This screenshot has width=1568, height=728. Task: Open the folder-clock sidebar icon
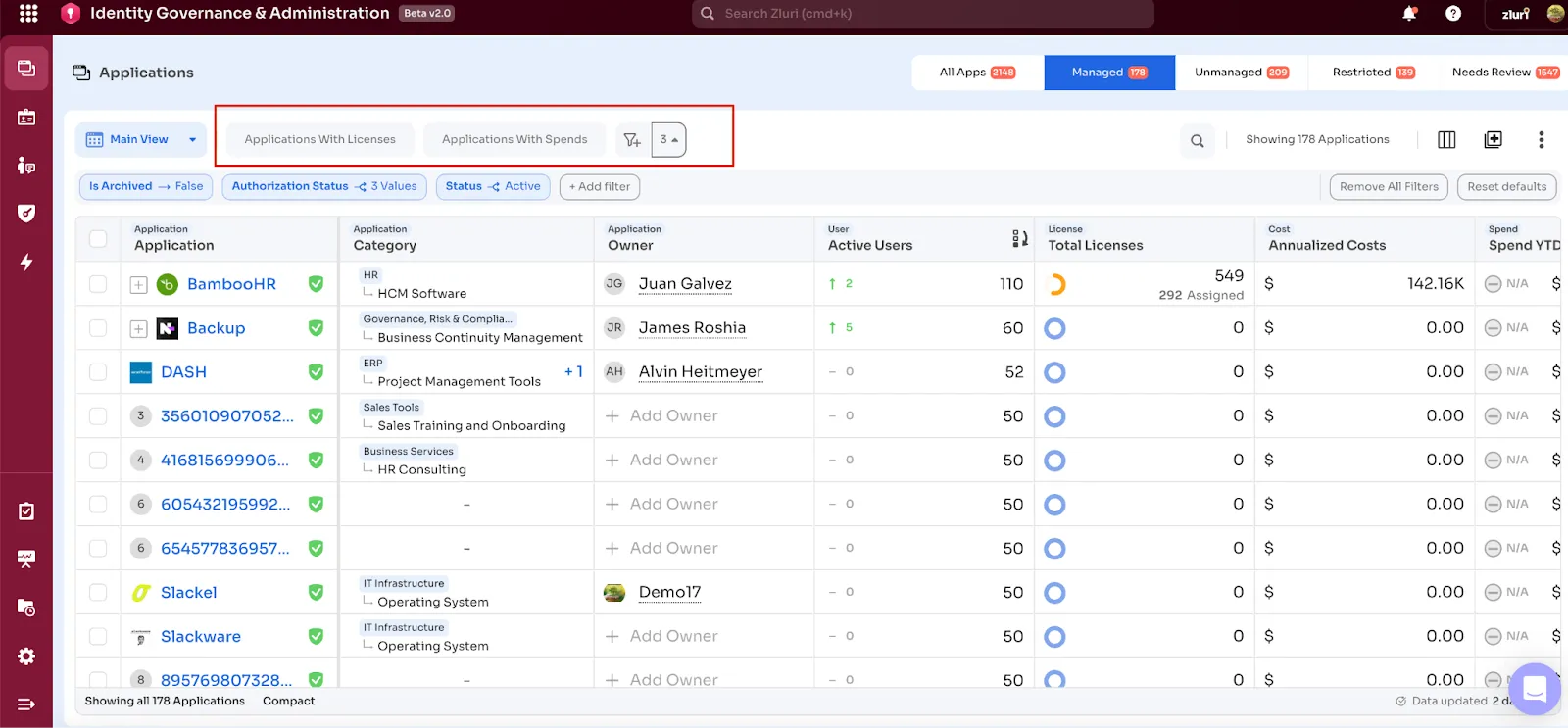point(26,607)
